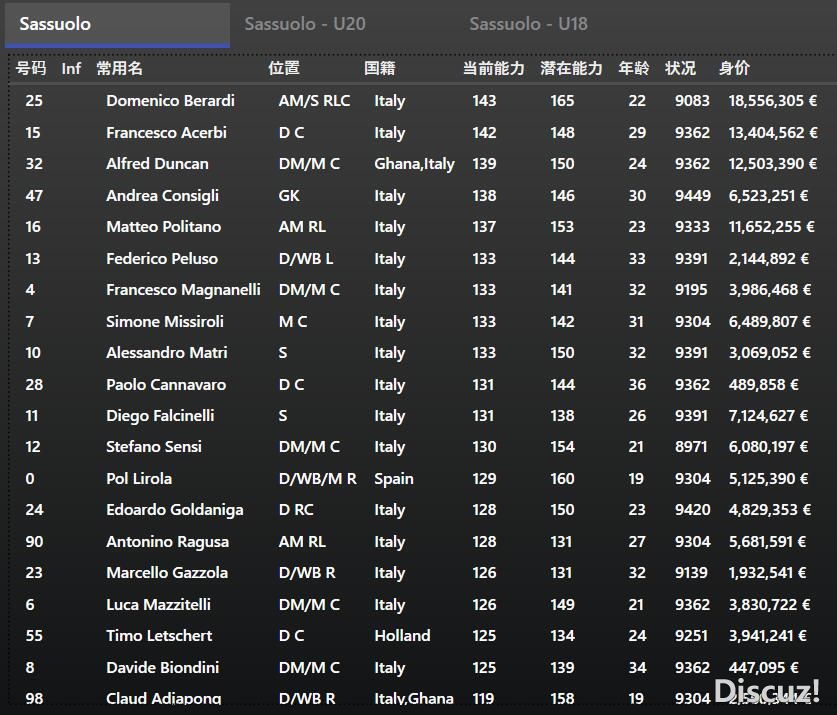837x715 pixels.
Task: Click Holland nationality for Letschert
Action: 402,636
